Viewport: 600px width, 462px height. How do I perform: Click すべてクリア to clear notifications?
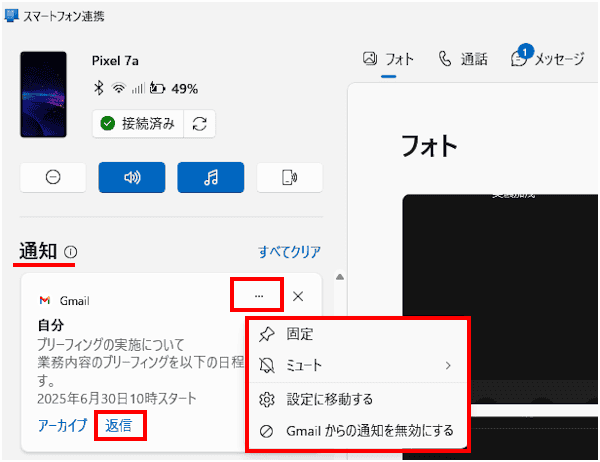click(289, 251)
